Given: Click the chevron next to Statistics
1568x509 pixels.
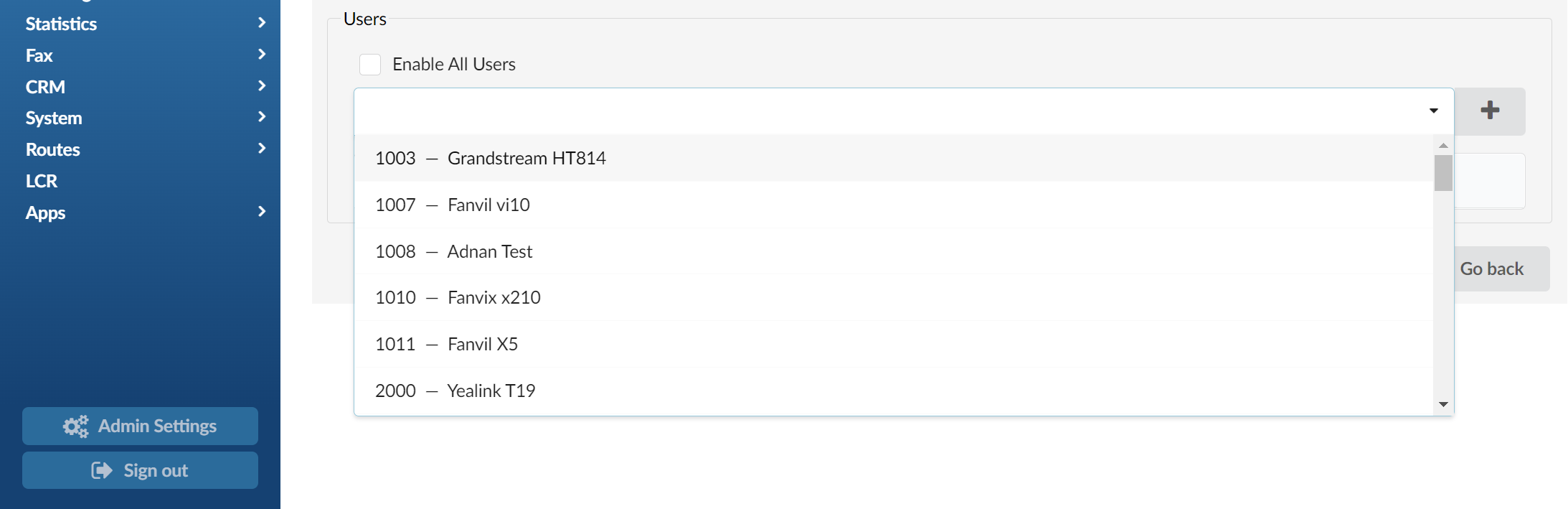Looking at the screenshot, I should pyautogui.click(x=262, y=23).
